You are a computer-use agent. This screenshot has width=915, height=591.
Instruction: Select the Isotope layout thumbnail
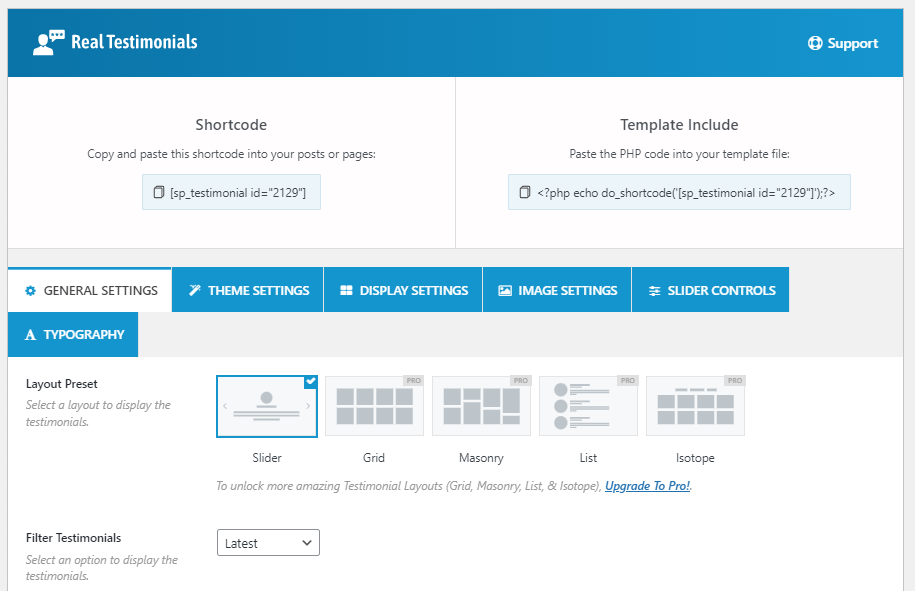coord(695,406)
